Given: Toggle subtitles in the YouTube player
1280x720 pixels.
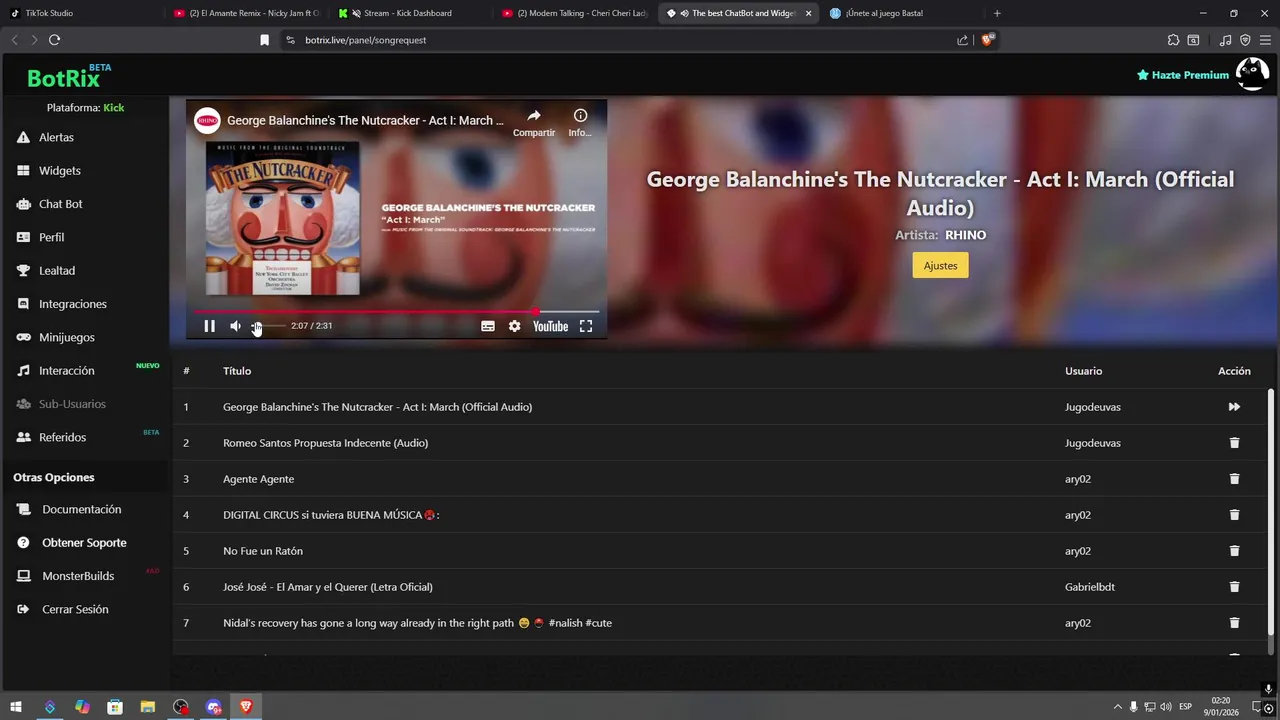Looking at the screenshot, I should click(488, 326).
